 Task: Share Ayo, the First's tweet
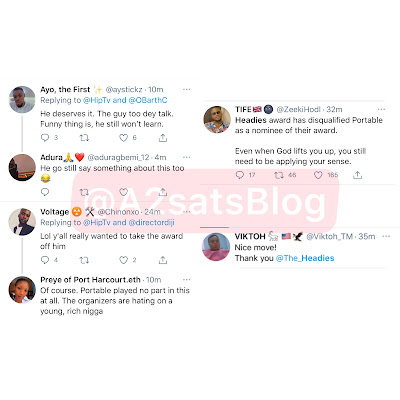(163, 138)
